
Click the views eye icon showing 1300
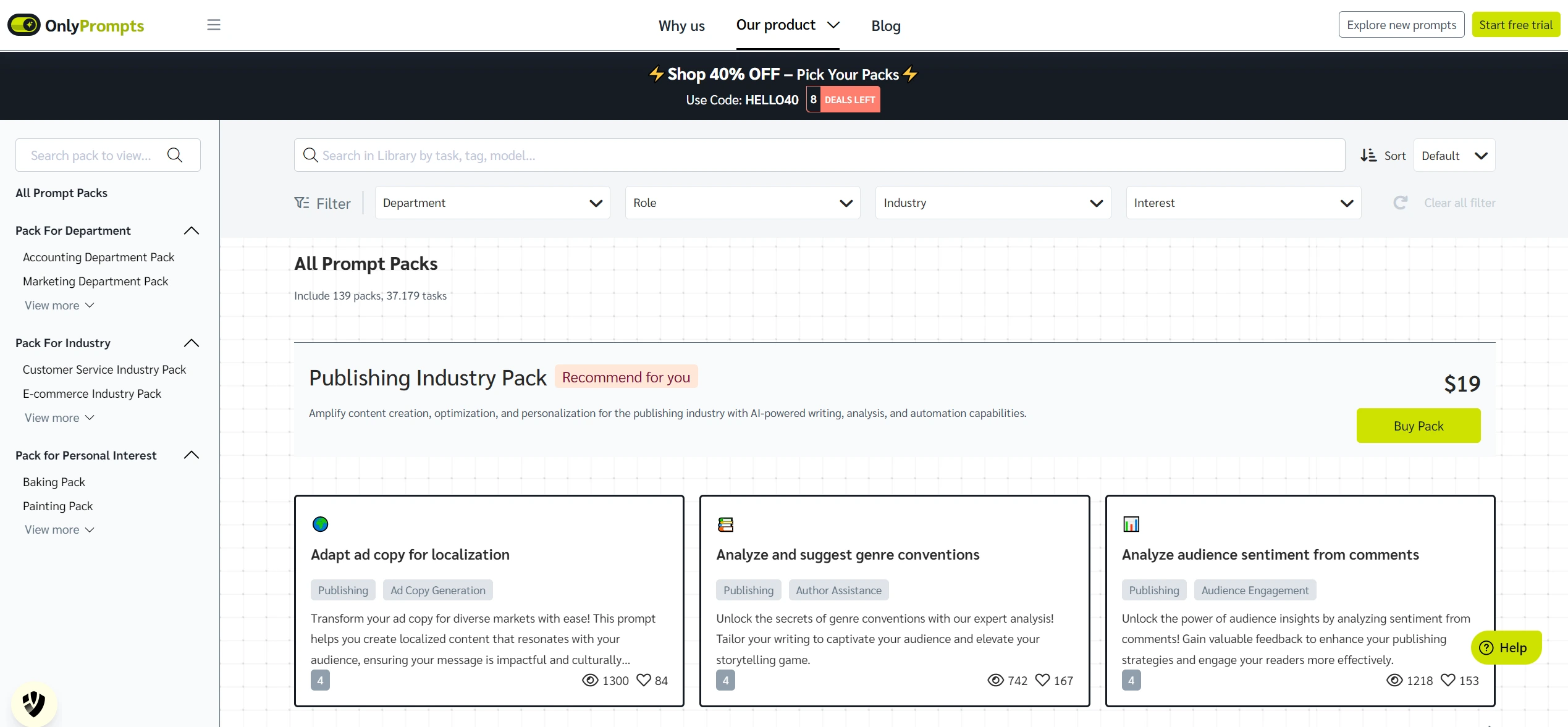click(x=590, y=680)
